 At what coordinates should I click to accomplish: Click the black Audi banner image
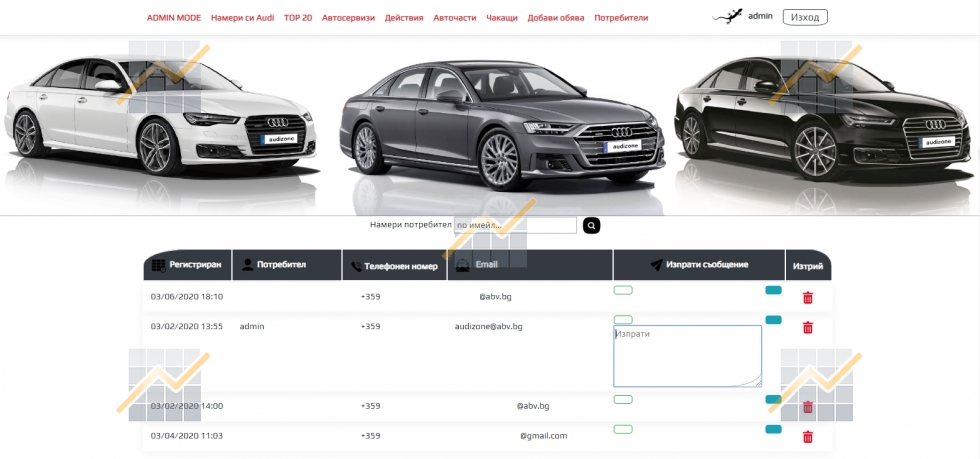(825, 118)
